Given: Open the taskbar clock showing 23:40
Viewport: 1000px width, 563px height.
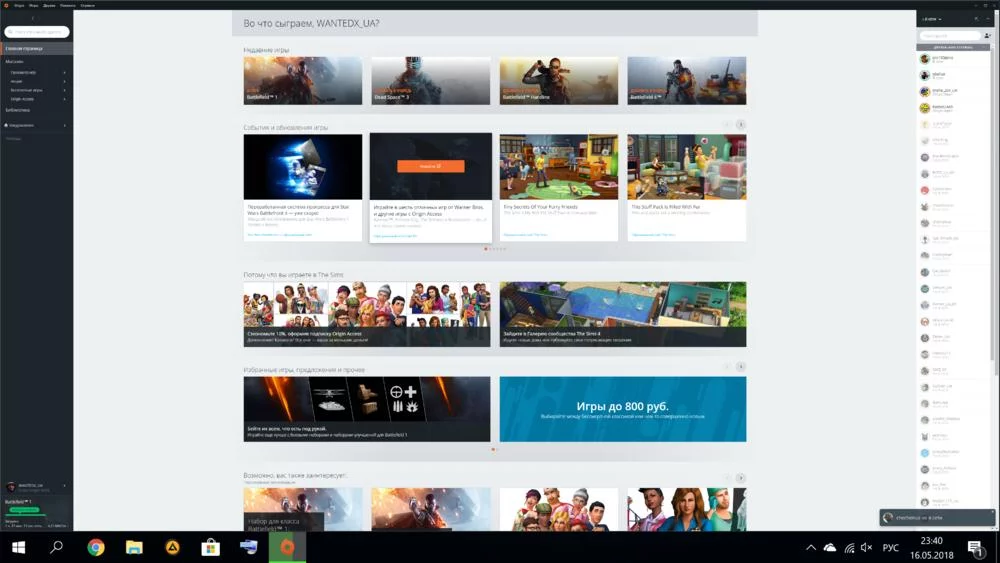Looking at the screenshot, I should (931, 548).
